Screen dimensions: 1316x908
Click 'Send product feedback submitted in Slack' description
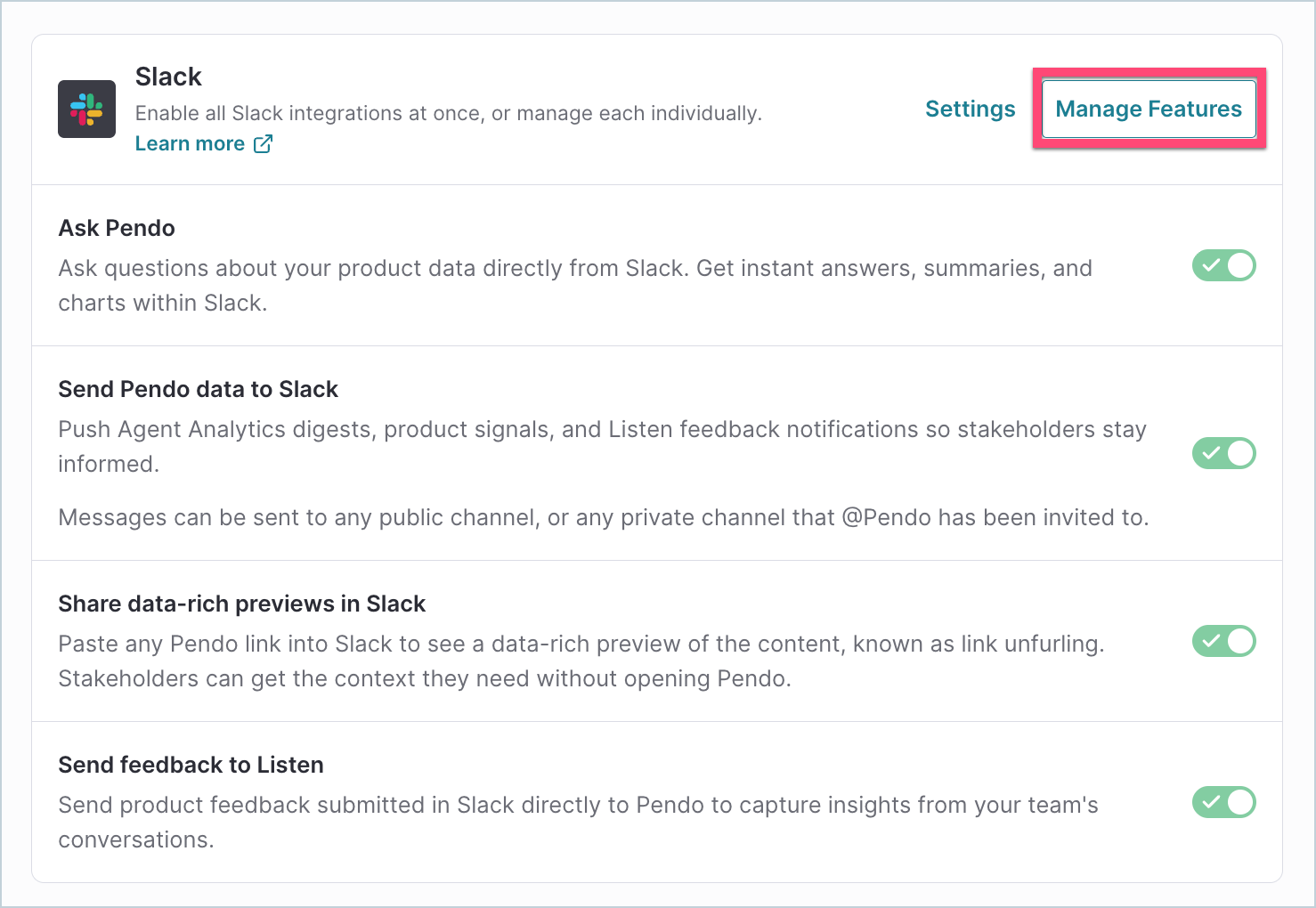click(x=579, y=822)
